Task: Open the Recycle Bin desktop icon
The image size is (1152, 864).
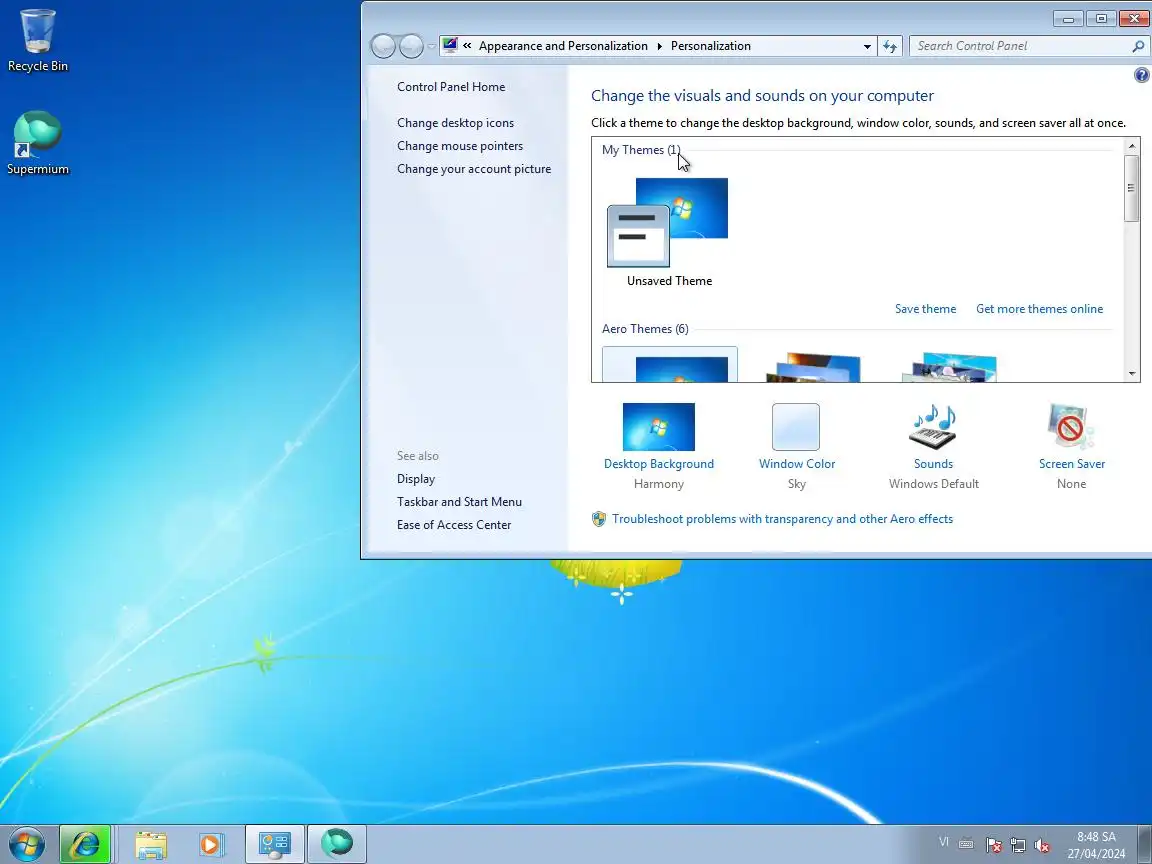Action: 37,40
